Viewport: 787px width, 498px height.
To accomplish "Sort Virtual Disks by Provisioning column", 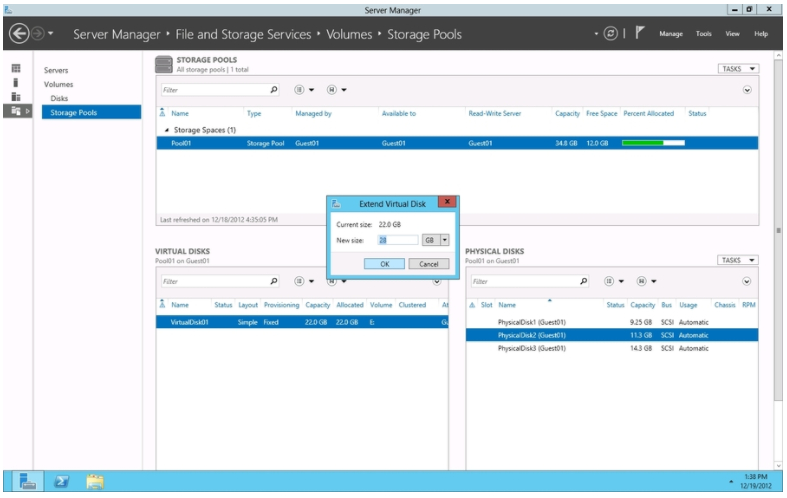I will [x=281, y=305].
